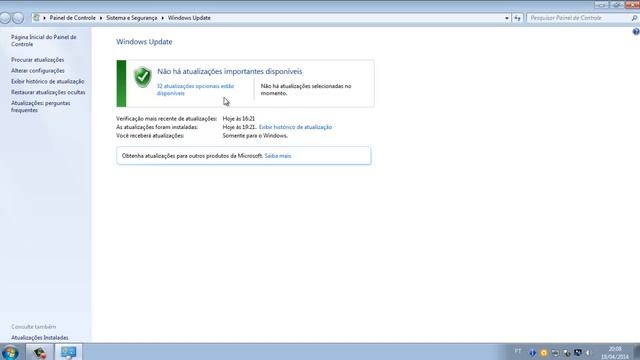This screenshot has height=360, width=640.
Task: Open sidebar Exibir histórico de atualização
Action: tap(47, 81)
